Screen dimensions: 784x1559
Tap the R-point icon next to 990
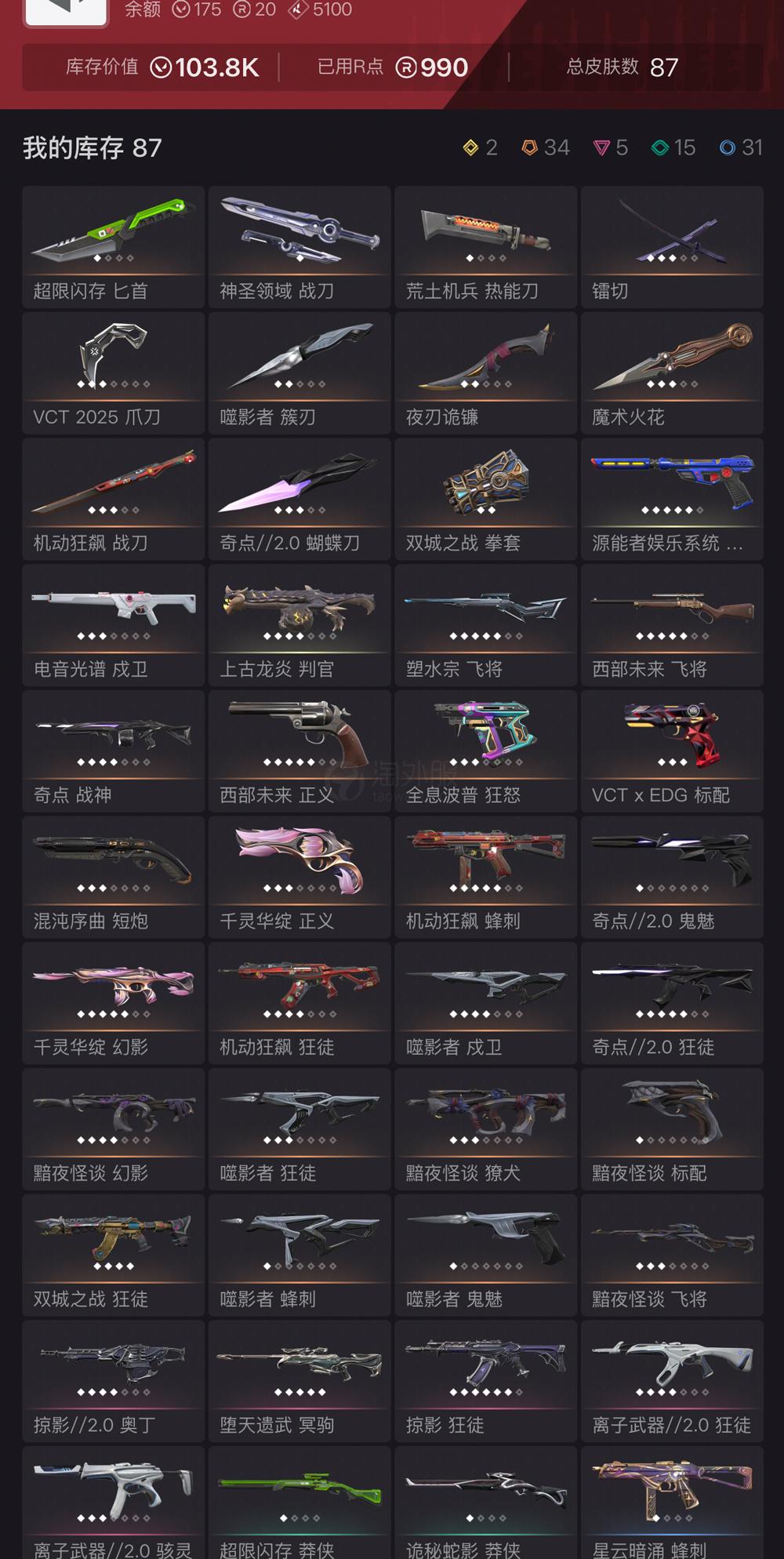click(406, 67)
